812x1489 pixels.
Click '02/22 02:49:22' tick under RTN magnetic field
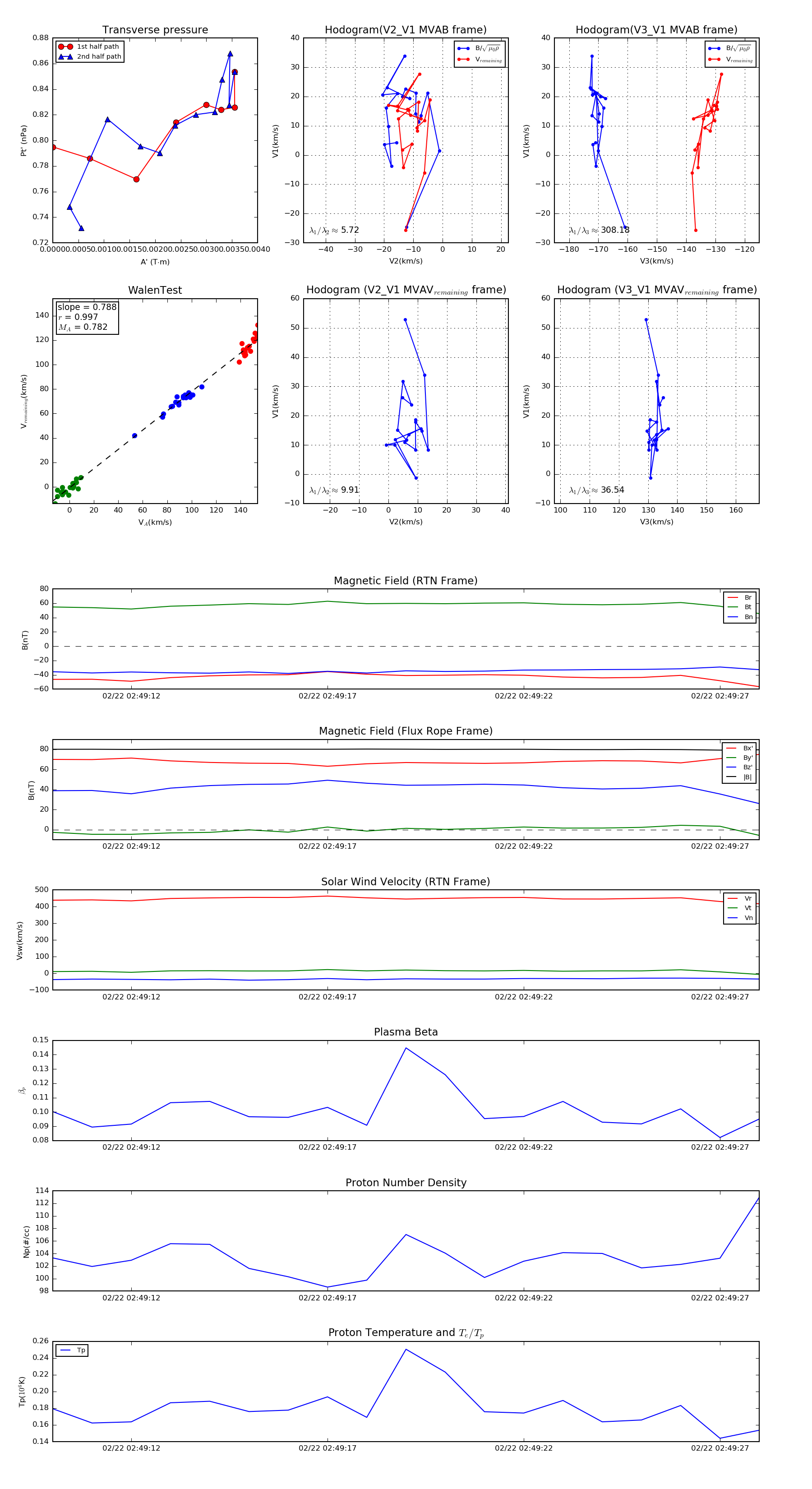524,696
